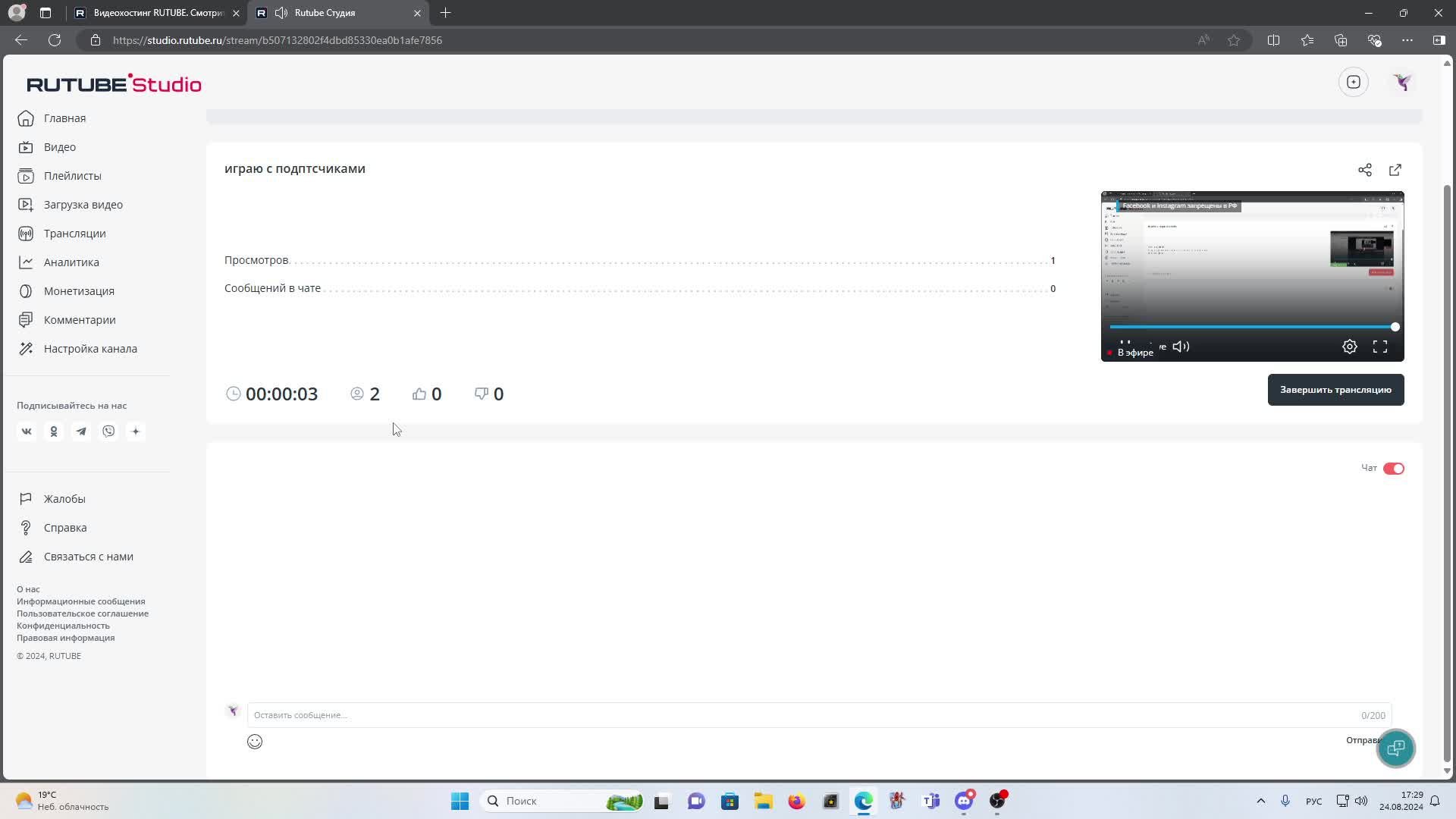Open stream in new window icon

(1395, 170)
